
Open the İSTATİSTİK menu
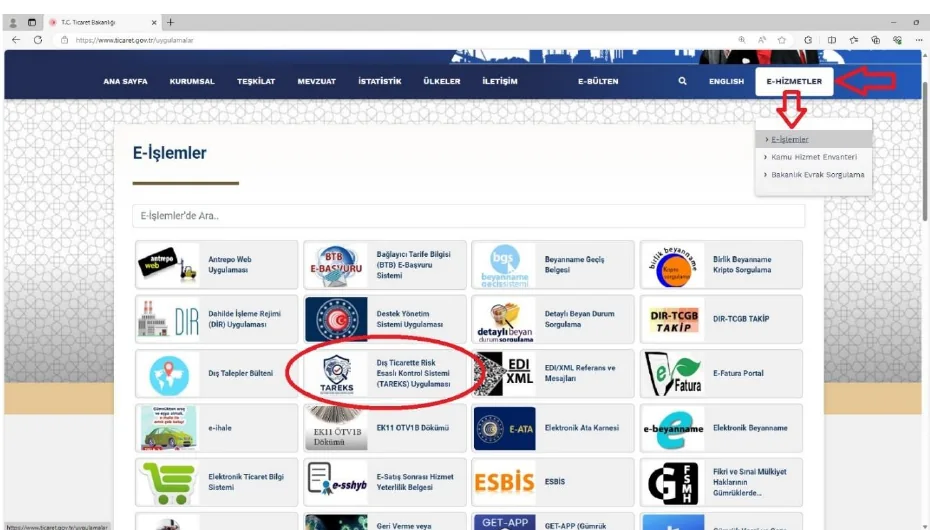[x=380, y=81]
